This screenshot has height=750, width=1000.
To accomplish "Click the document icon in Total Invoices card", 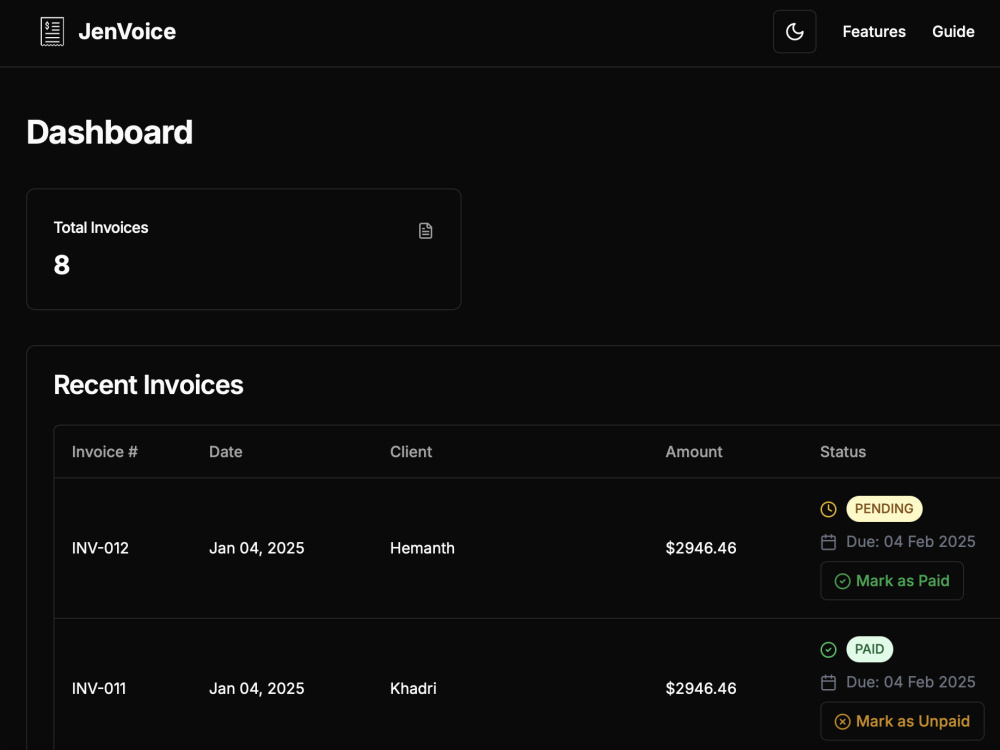I will [x=425, y=231].
